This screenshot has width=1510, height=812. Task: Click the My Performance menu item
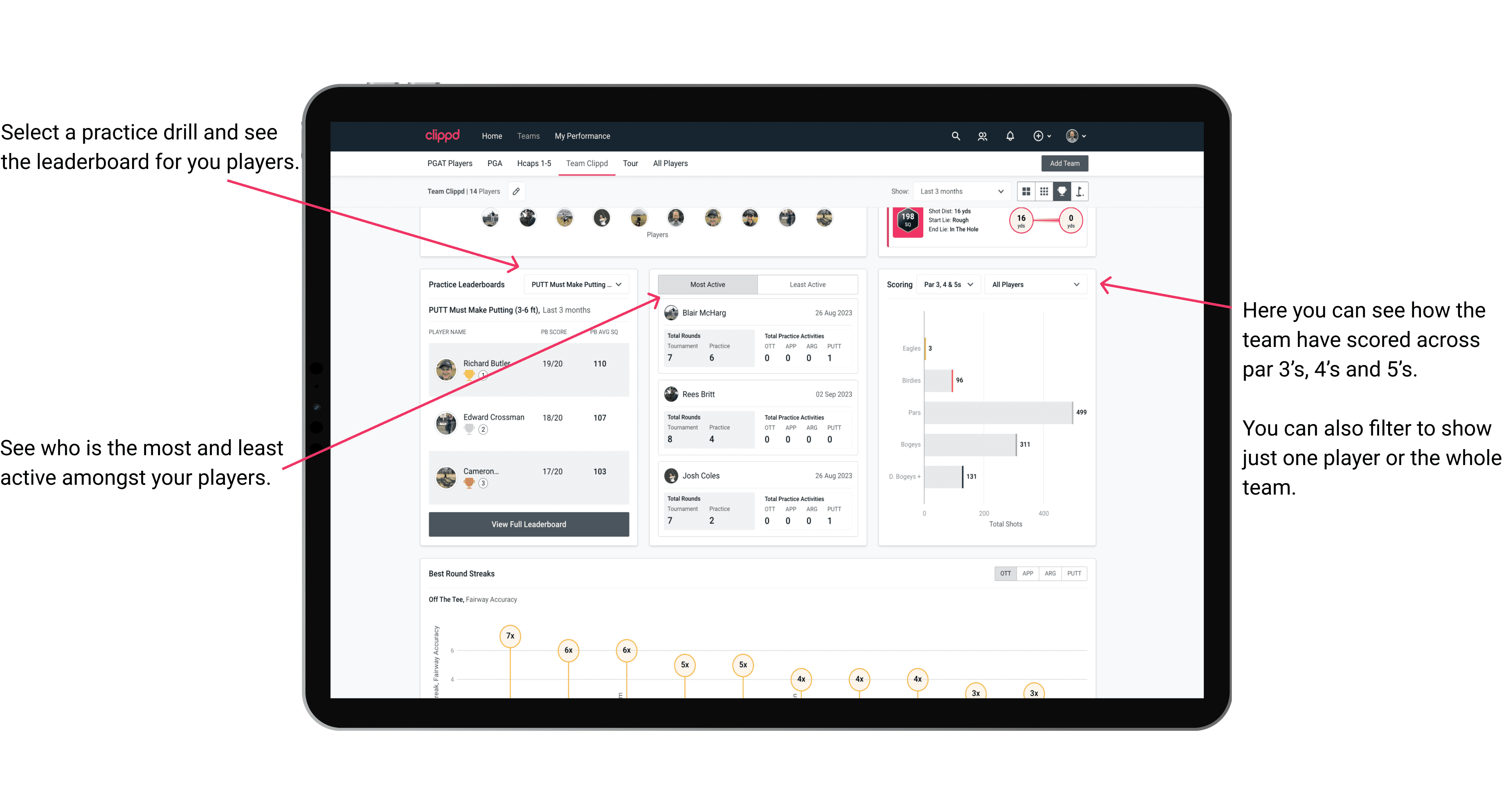coord(612,136)
